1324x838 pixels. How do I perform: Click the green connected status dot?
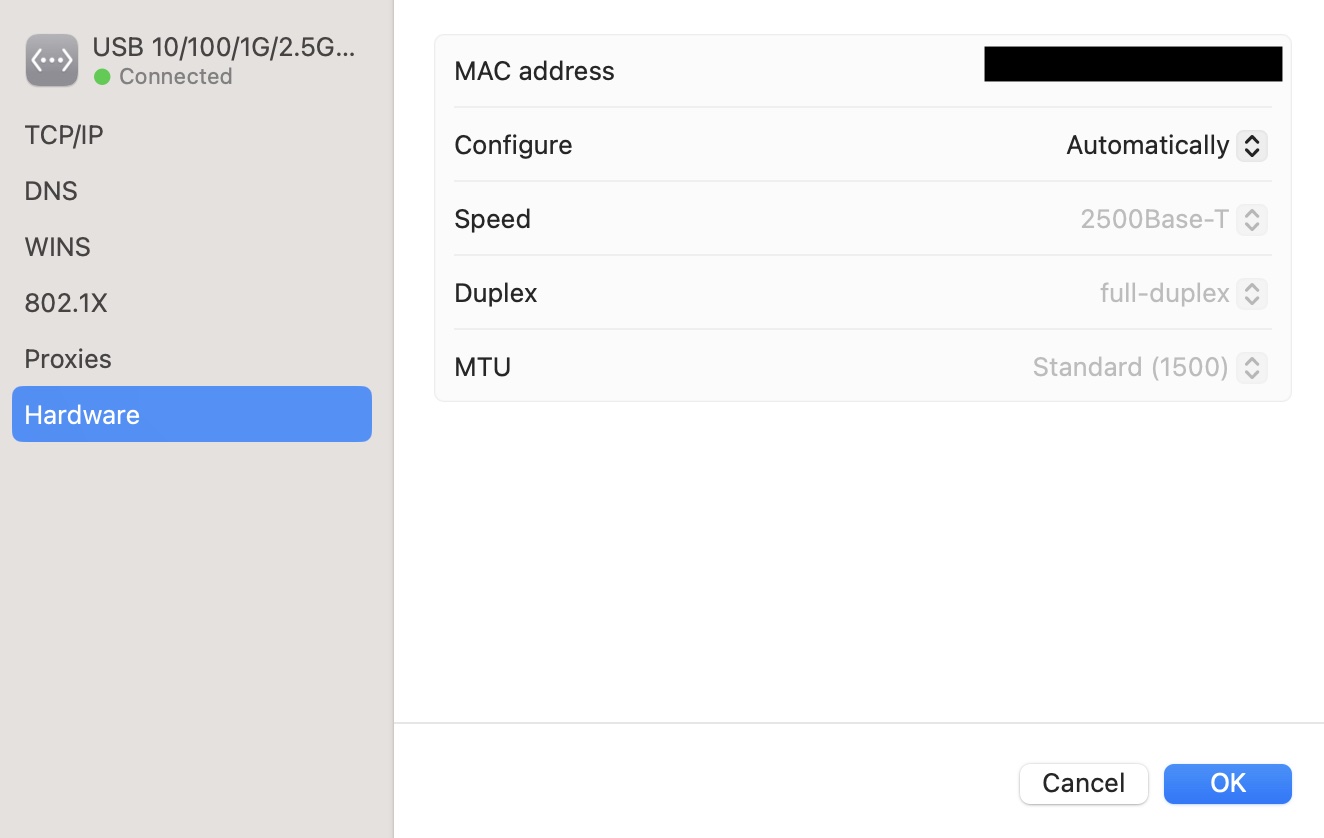tap(102, 77)
